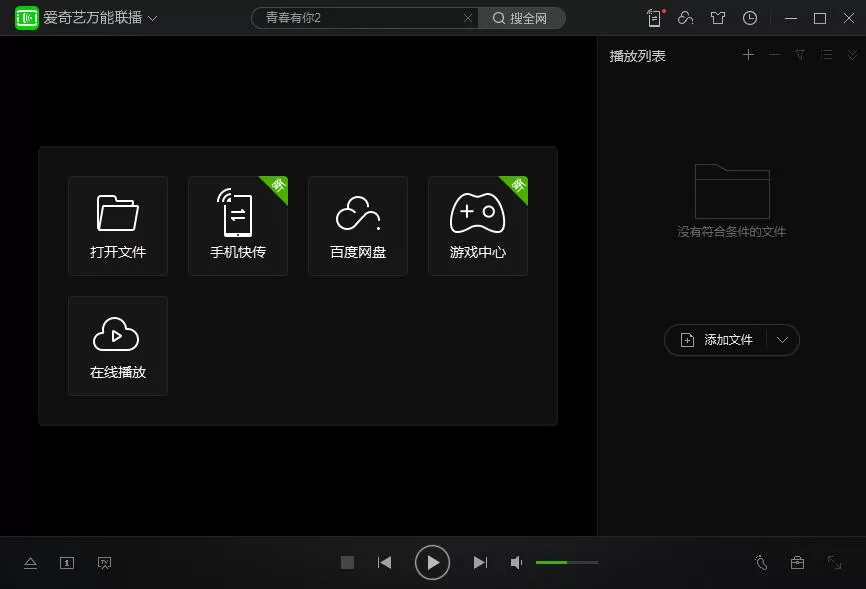This screenshot has width=866, height=589.
Task: Click the phone icon with red dot
Action: 654,18
